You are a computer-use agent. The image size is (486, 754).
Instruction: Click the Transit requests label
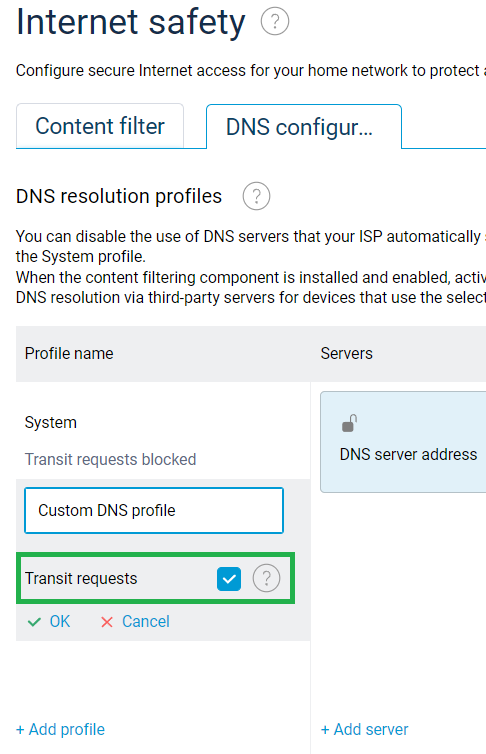point(81,578)
